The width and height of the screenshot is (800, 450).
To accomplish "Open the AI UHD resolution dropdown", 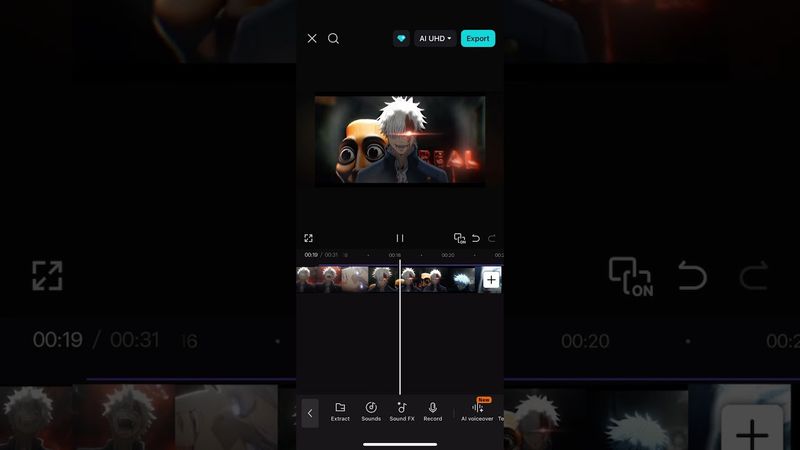I will click(x=435, y=38).
